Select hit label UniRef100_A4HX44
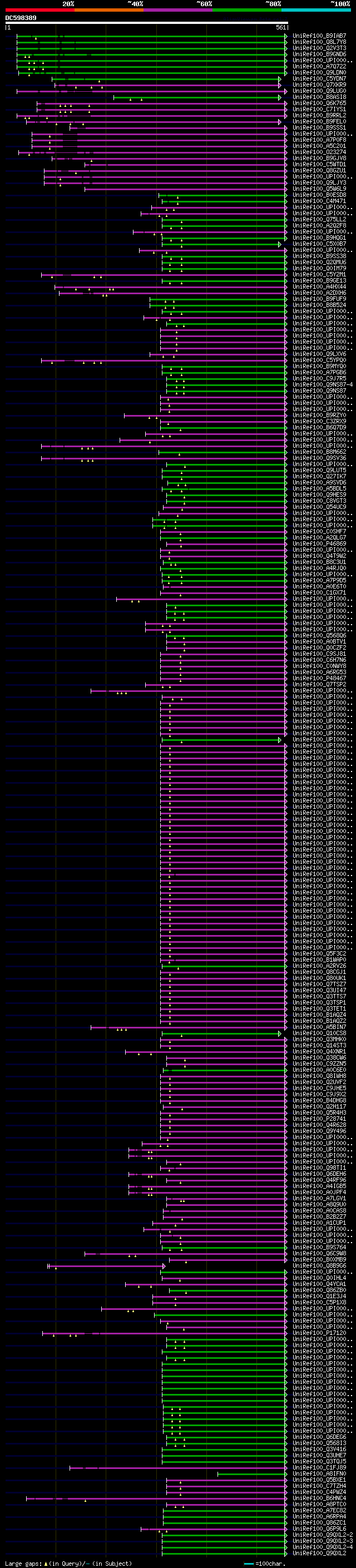This screenshot has width=356, height=1568. coord(319,286)
